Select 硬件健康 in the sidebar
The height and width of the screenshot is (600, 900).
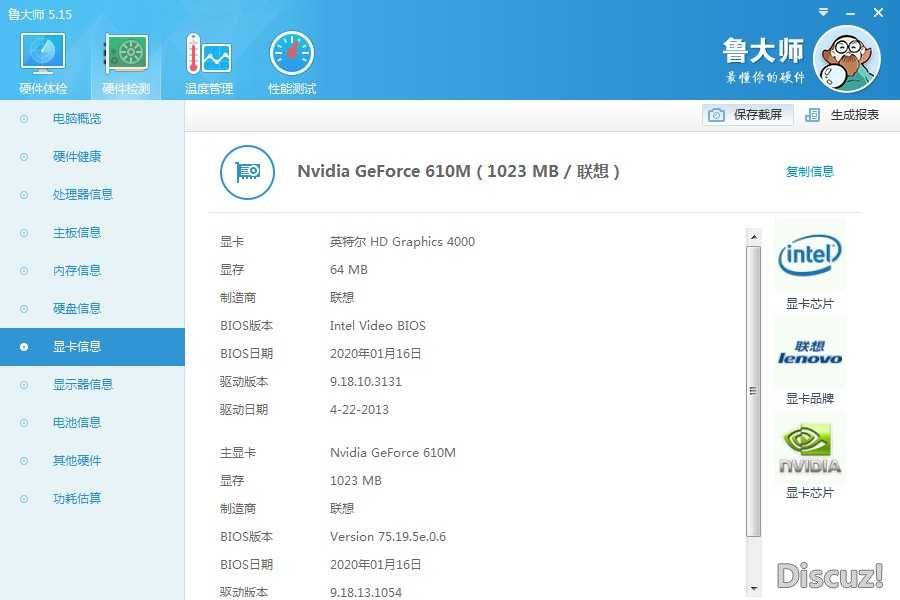point(92,157)
